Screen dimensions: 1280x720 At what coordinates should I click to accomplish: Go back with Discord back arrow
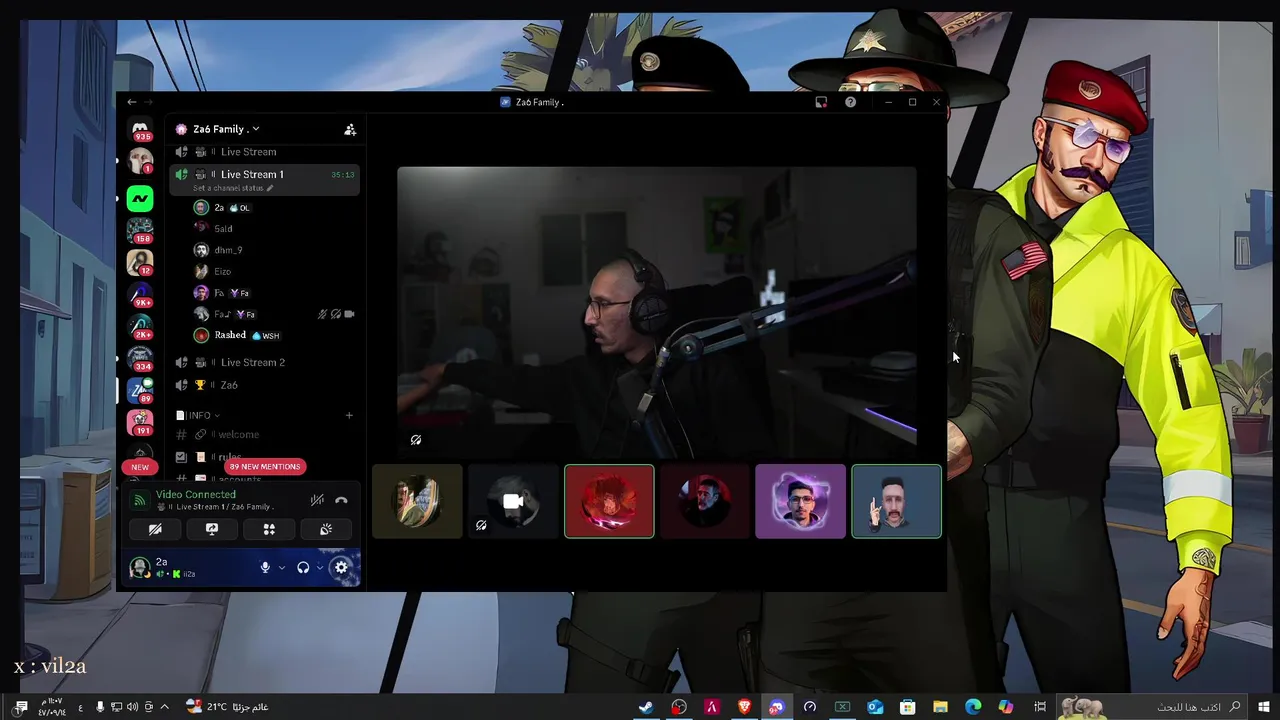pos(132,102)
